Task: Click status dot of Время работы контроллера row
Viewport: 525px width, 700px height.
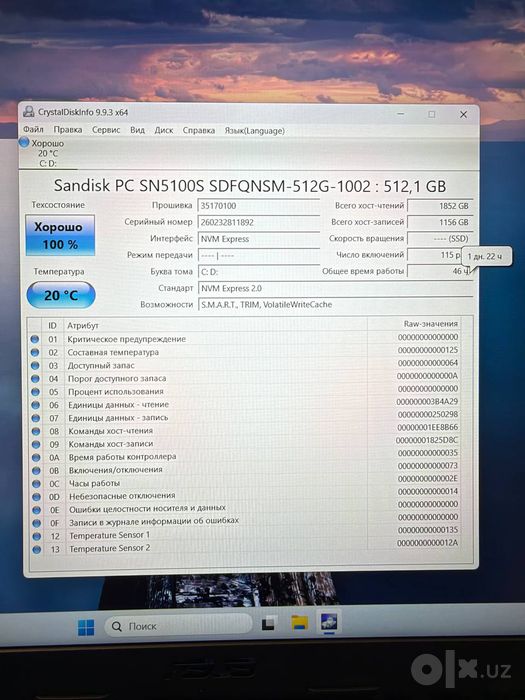Action: 36,457
